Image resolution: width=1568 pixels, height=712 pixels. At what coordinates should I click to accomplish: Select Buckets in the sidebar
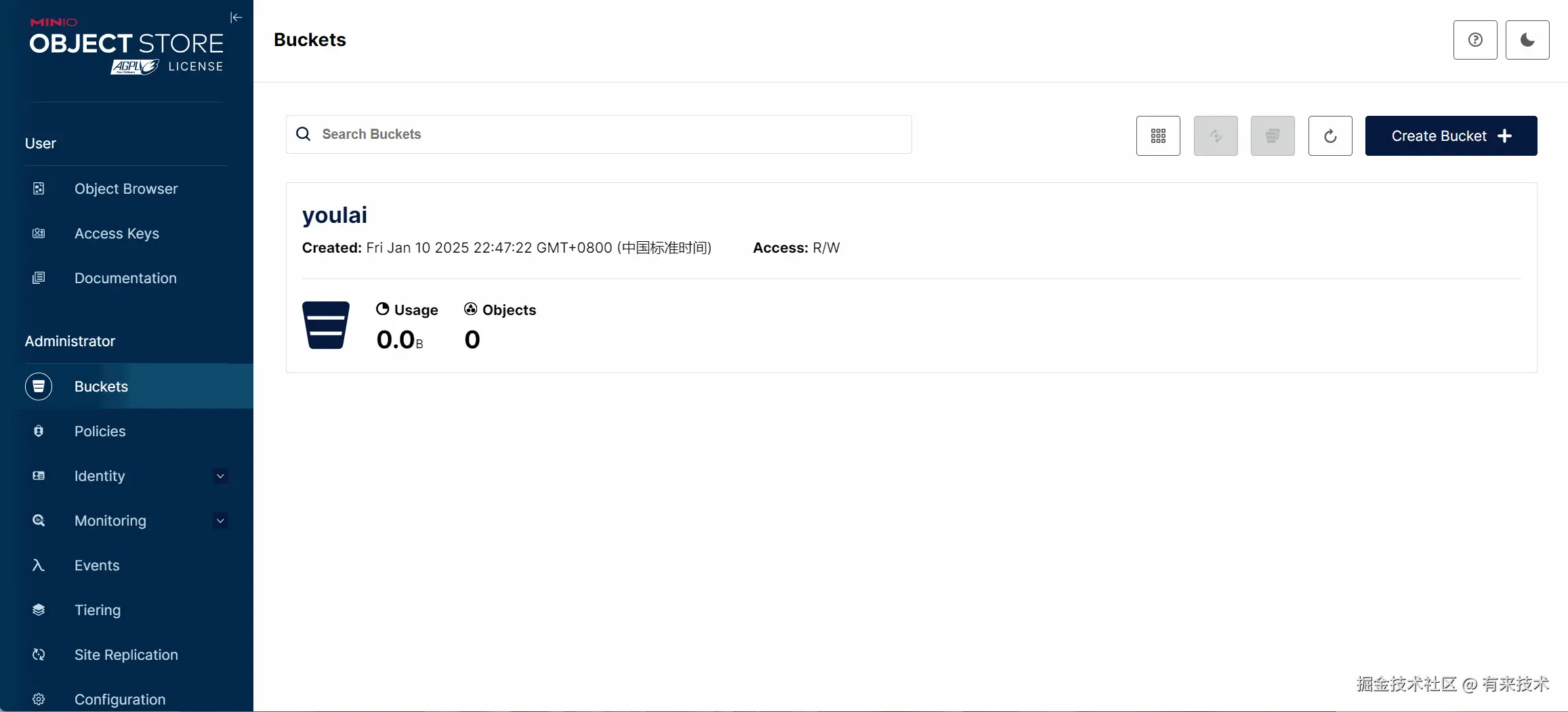pyautogui.click(x=101, y=386)
